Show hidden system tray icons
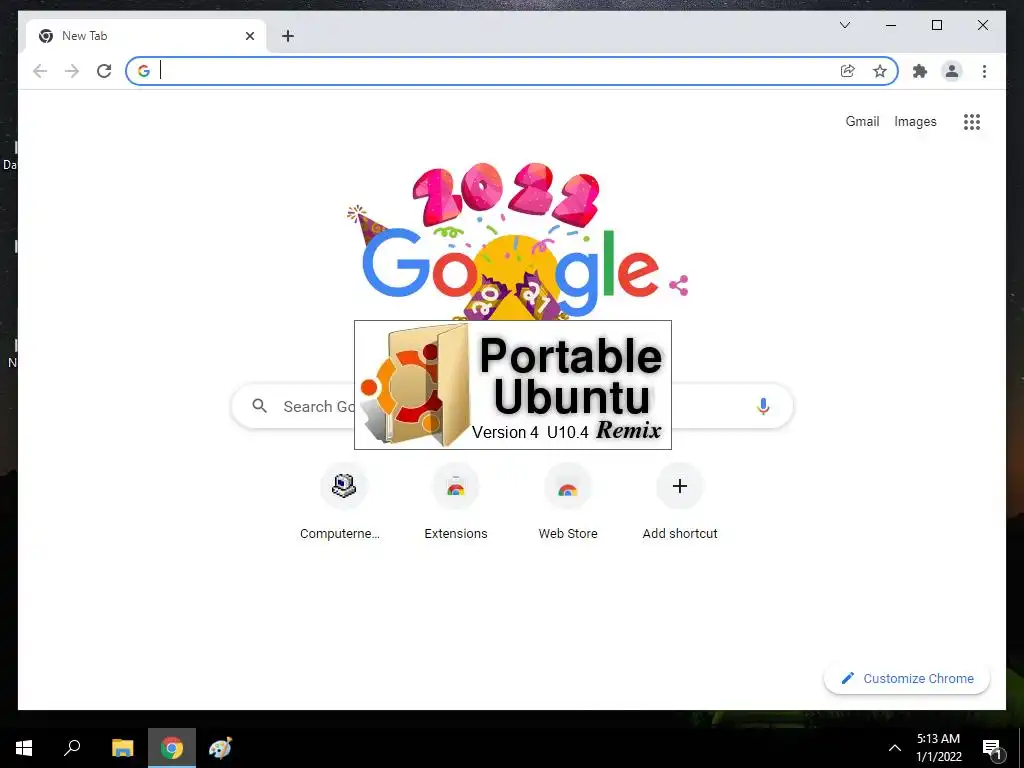The width and height of the screenshot is (1024, 768). (895, 748)
